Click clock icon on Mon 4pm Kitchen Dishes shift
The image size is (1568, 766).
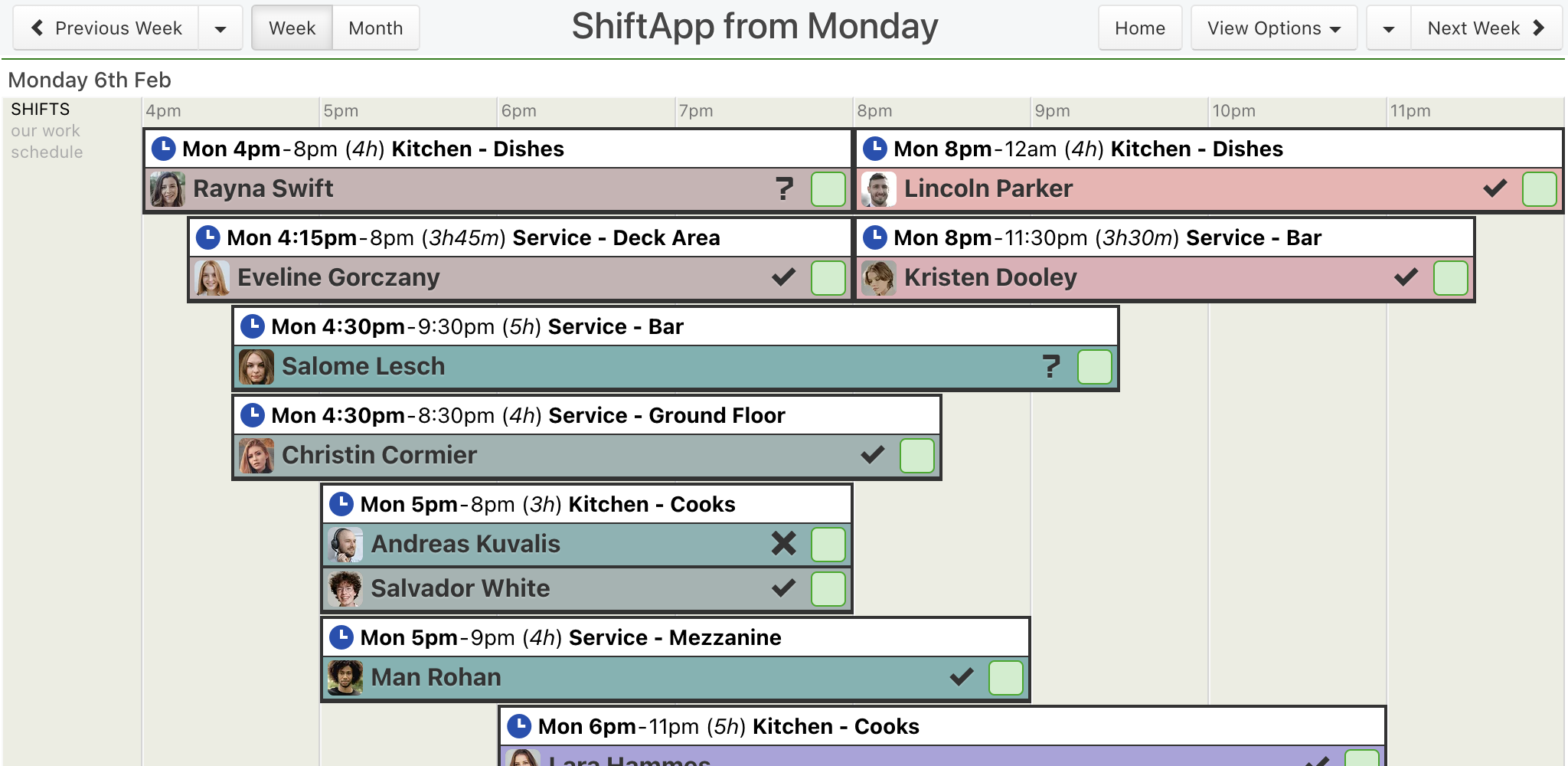(164, 149)
